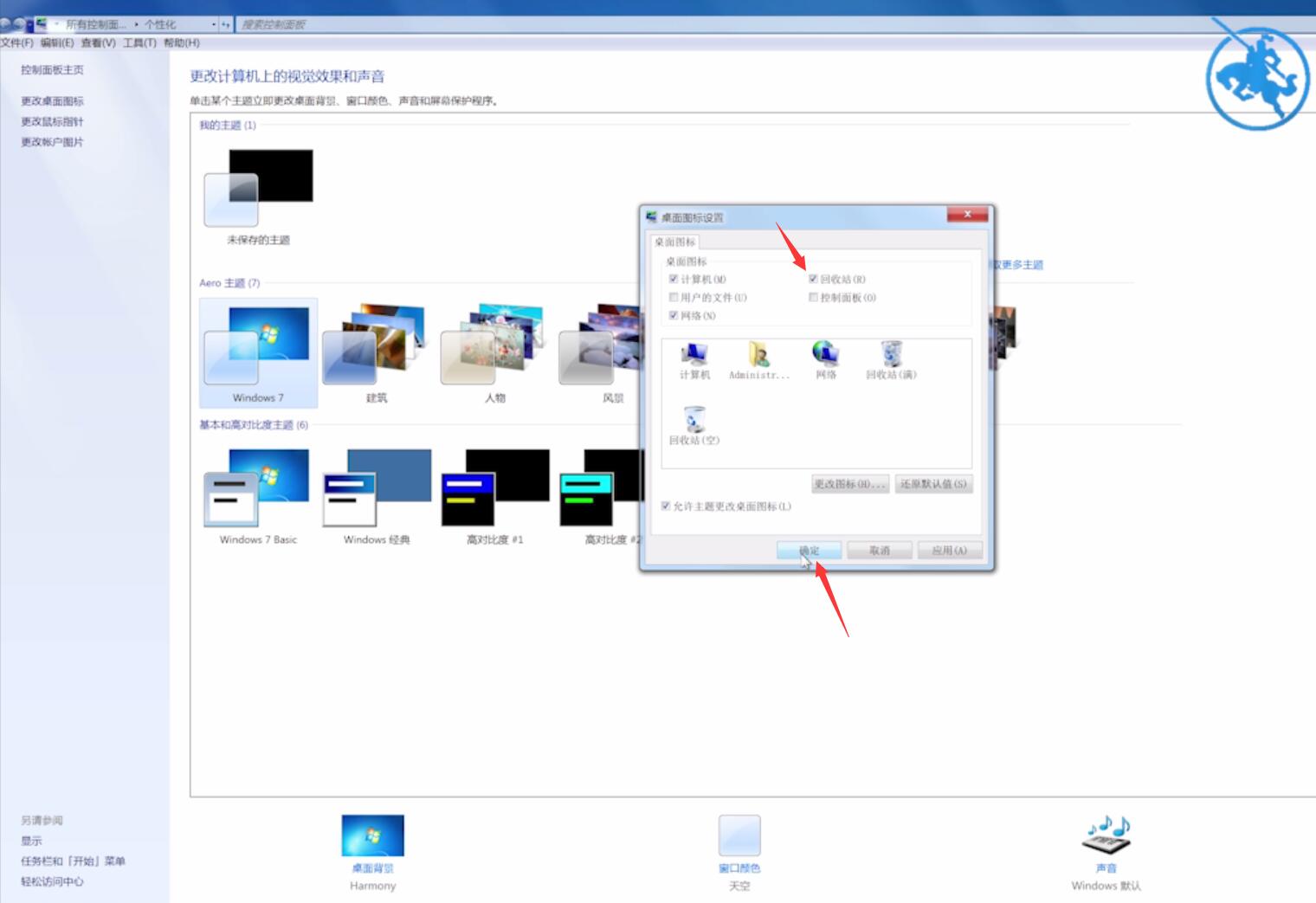This screenshot has width=1316, height=903.
Task: Click the forward navigation arrow in address bar
Action: pos(19,24)
